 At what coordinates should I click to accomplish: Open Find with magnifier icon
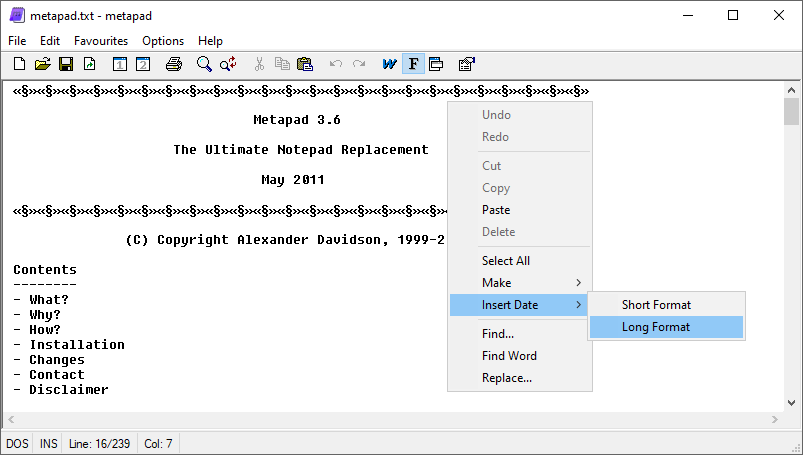point(204,64)
